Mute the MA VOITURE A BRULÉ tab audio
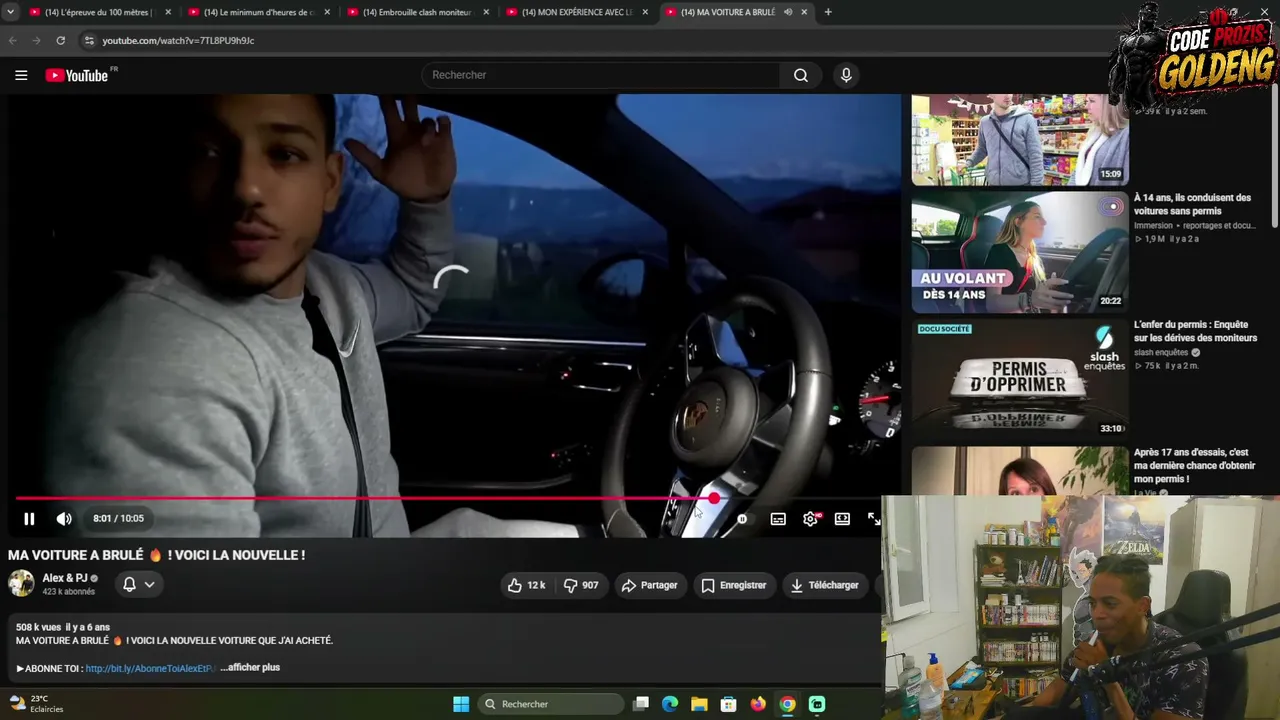 coord(788,12)
